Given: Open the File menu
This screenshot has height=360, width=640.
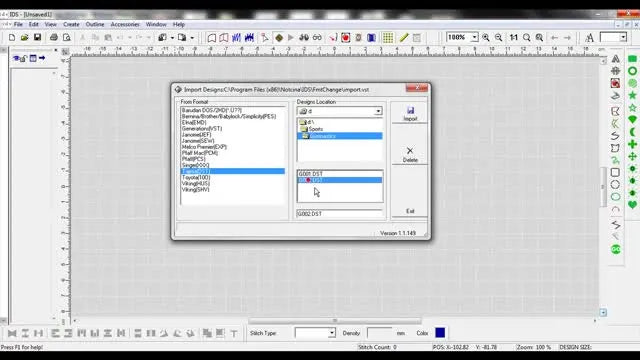Looking at the screenshot, I should click(x=18, y=24).
